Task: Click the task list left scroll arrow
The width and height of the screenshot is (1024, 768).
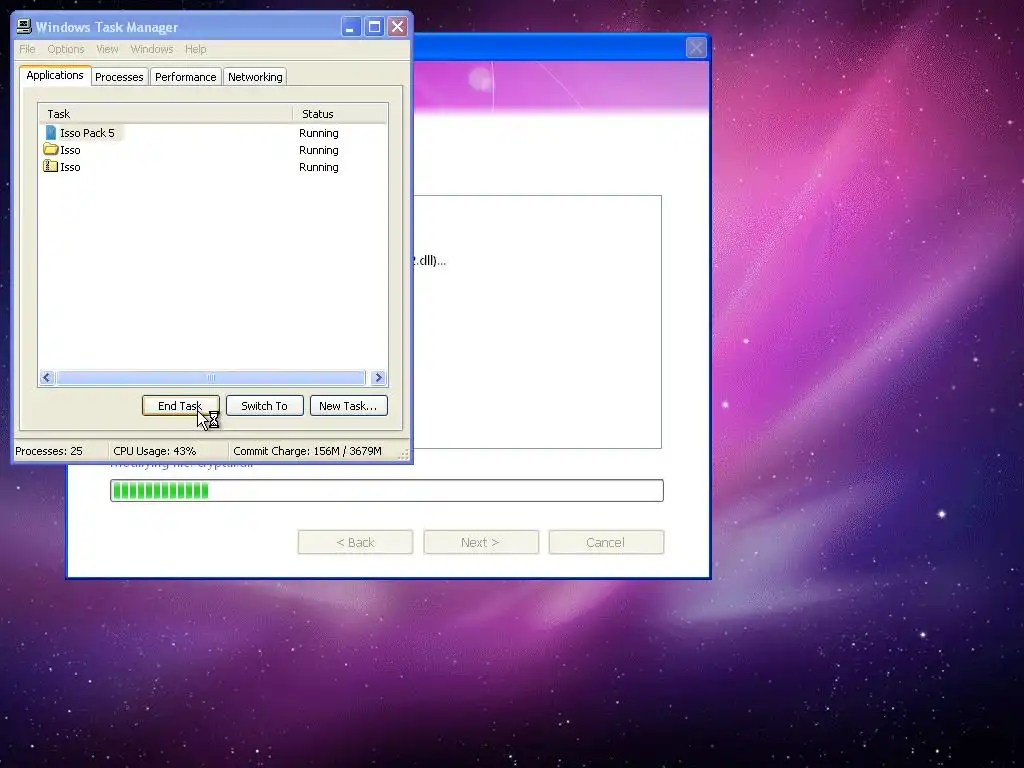Action: pos(46,377)
